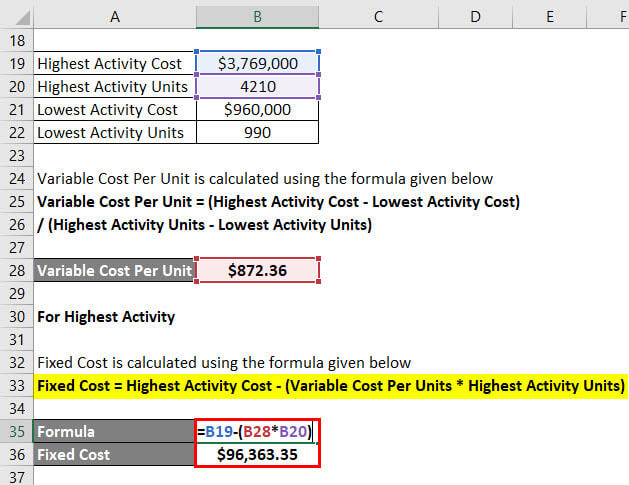The height and width of the screenshot is (485, 629).
Task: Click the 990 value cell
Action: click(x=258, y=132)
